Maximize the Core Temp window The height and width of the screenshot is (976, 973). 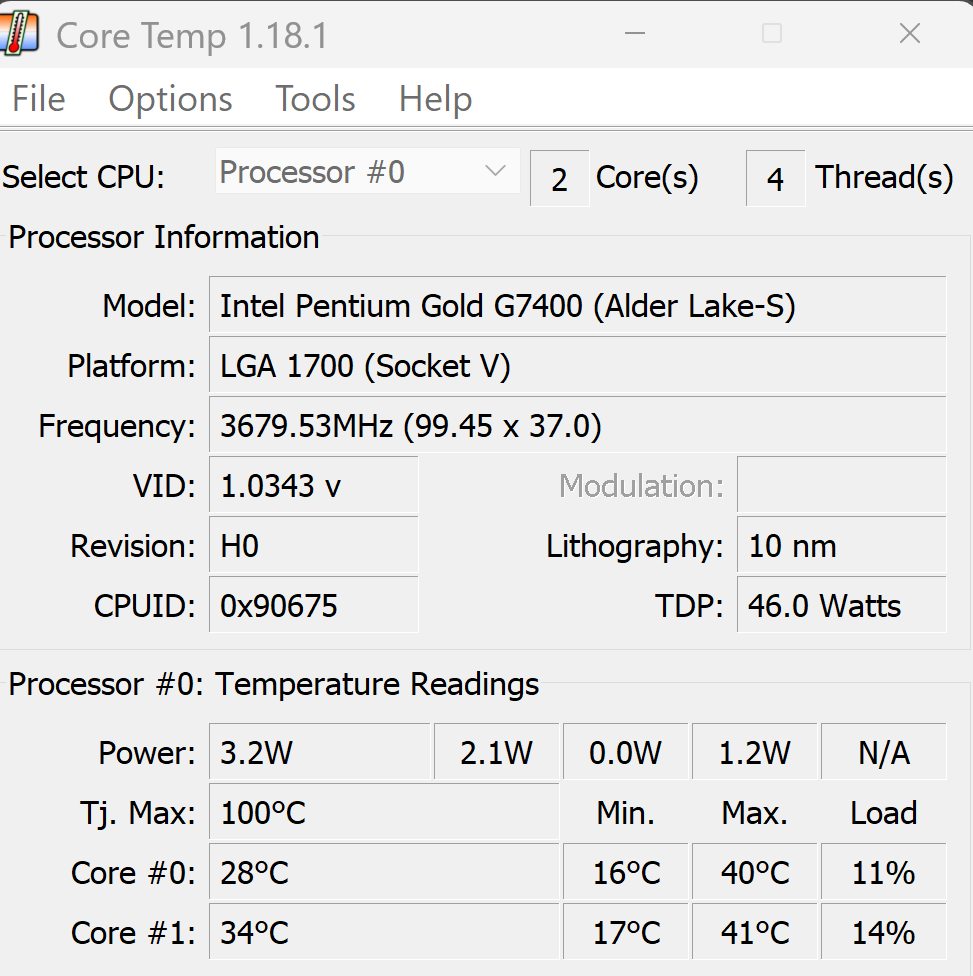click(x=771, y=34)
